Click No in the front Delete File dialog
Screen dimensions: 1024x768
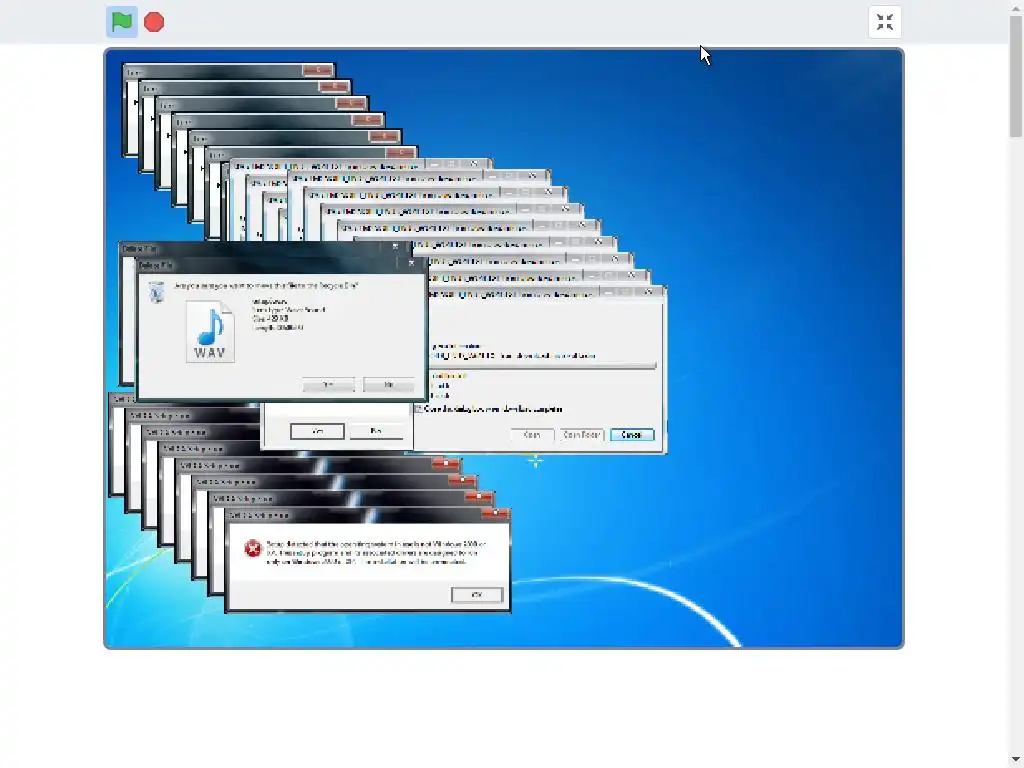tap(388, 385)
